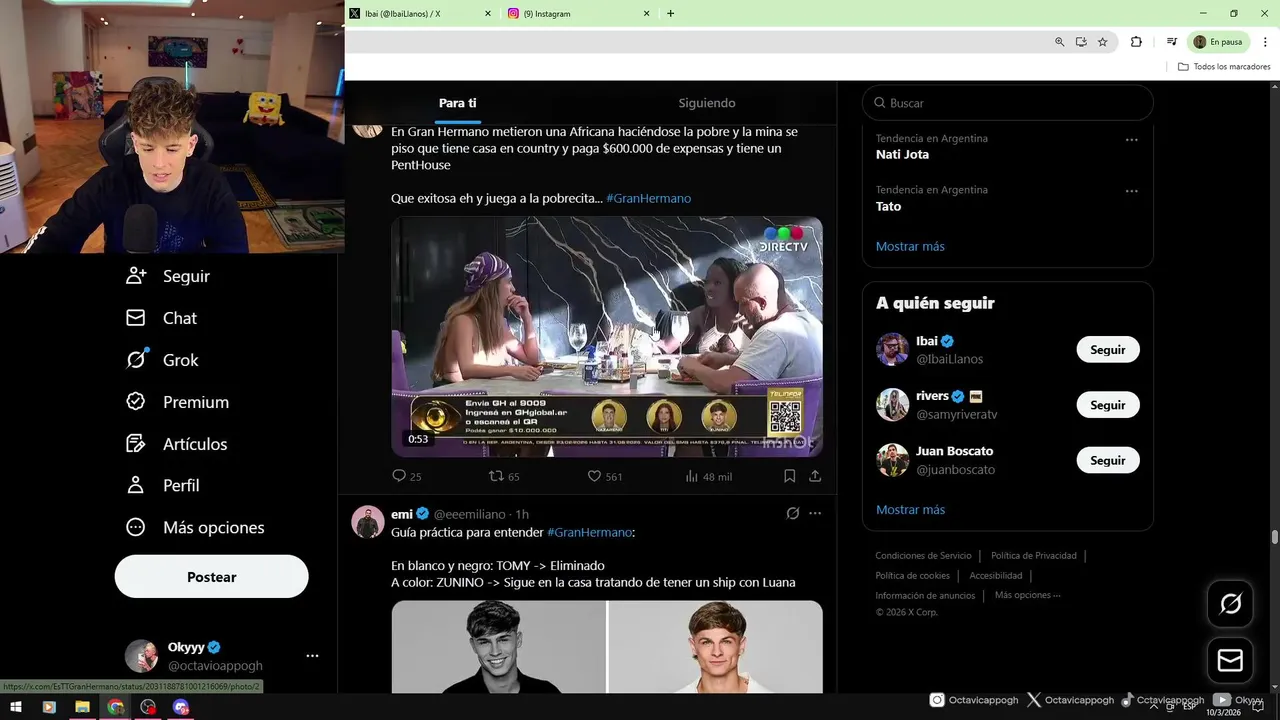This screenshot has width=1280, height=720.
Task: Open the Tato trend
Action: coord(888,207)
